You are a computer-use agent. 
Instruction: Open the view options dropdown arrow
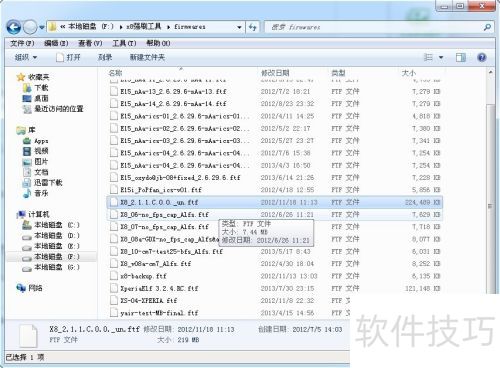441,57
